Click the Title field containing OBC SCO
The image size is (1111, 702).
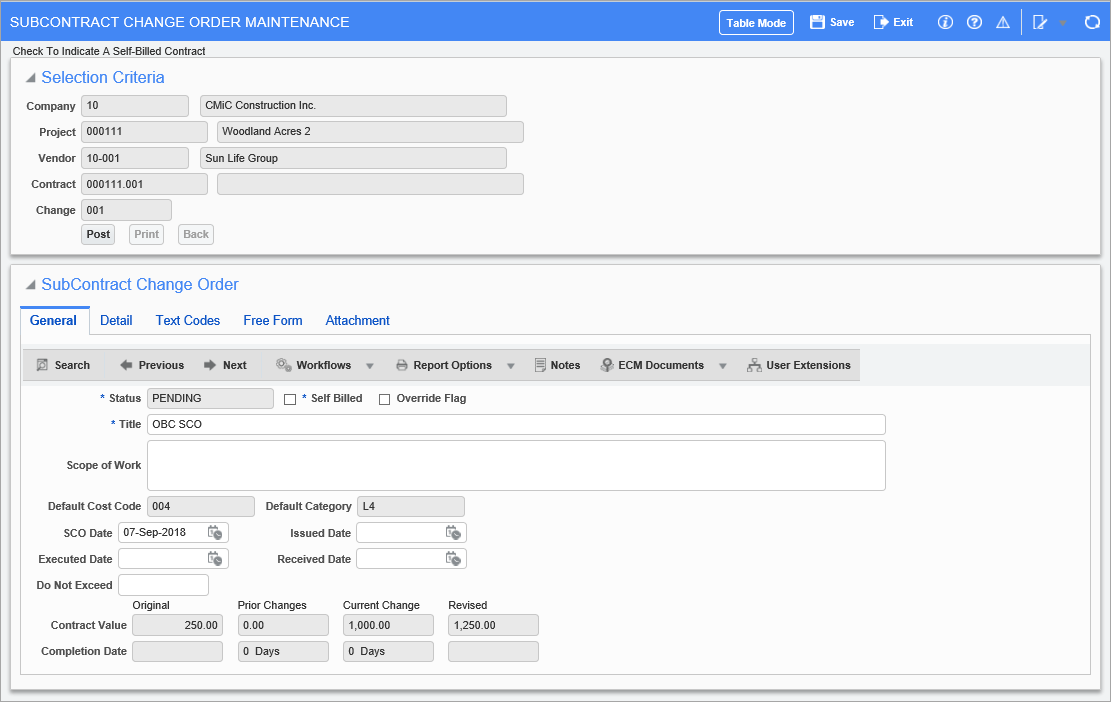(x=516, y=424)
